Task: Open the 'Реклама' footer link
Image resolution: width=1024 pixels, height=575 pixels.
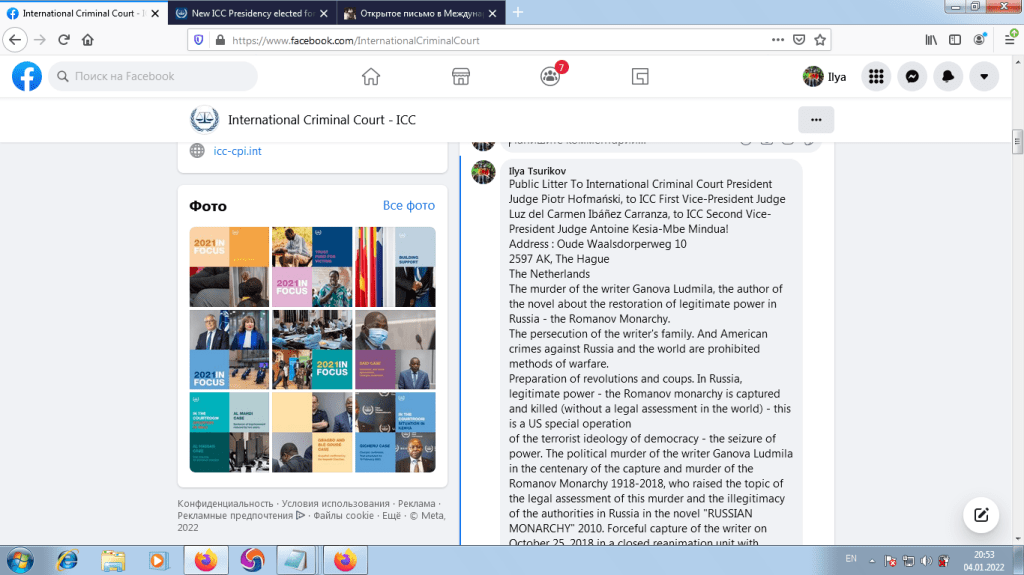Action: coord(417,503)
